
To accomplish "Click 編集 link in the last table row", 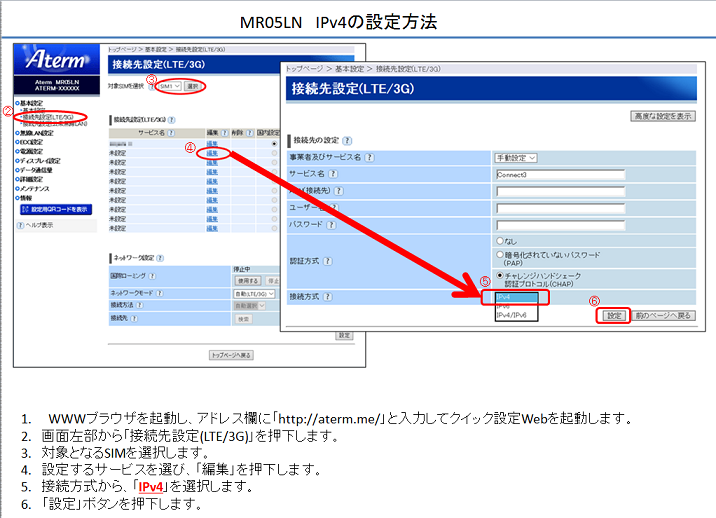I will (212, 228).
